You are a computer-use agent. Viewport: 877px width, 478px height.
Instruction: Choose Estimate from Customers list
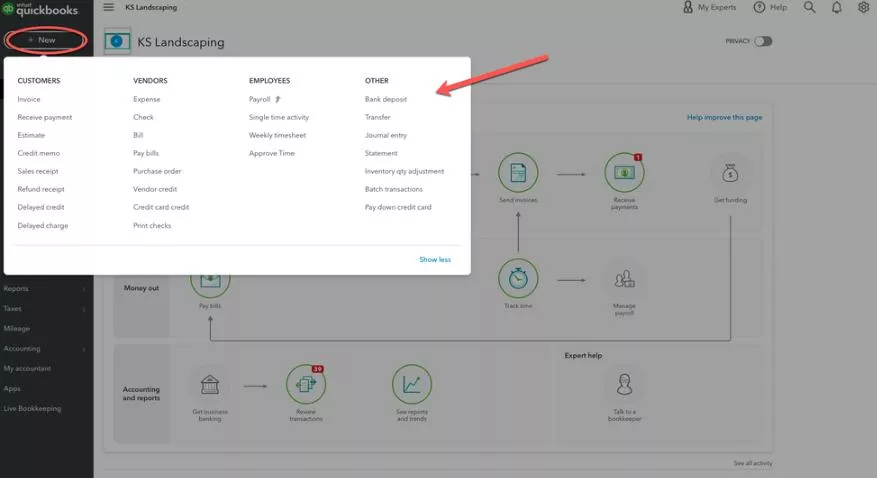[31, 135]
